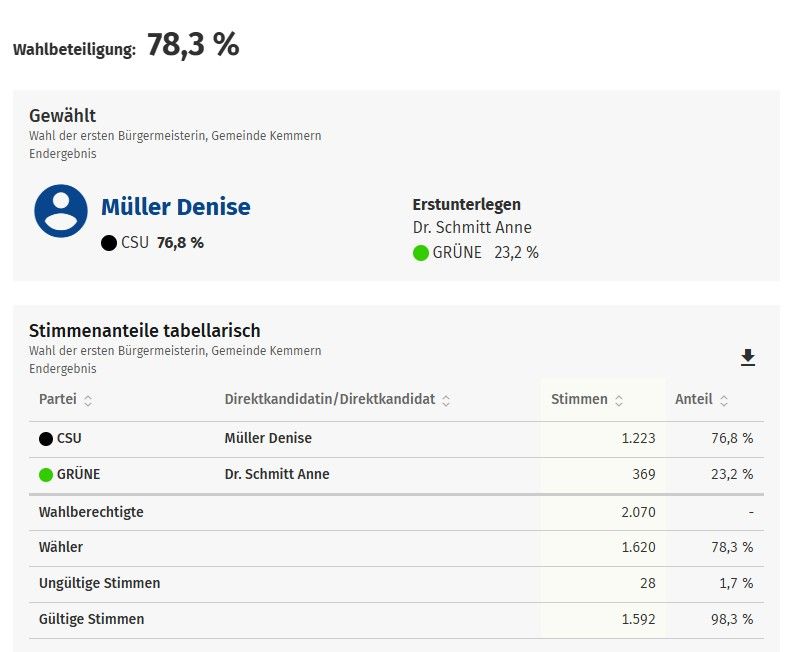Sort by Direktkandidatin/Direktkandidat column arrows

click(446, 400)
